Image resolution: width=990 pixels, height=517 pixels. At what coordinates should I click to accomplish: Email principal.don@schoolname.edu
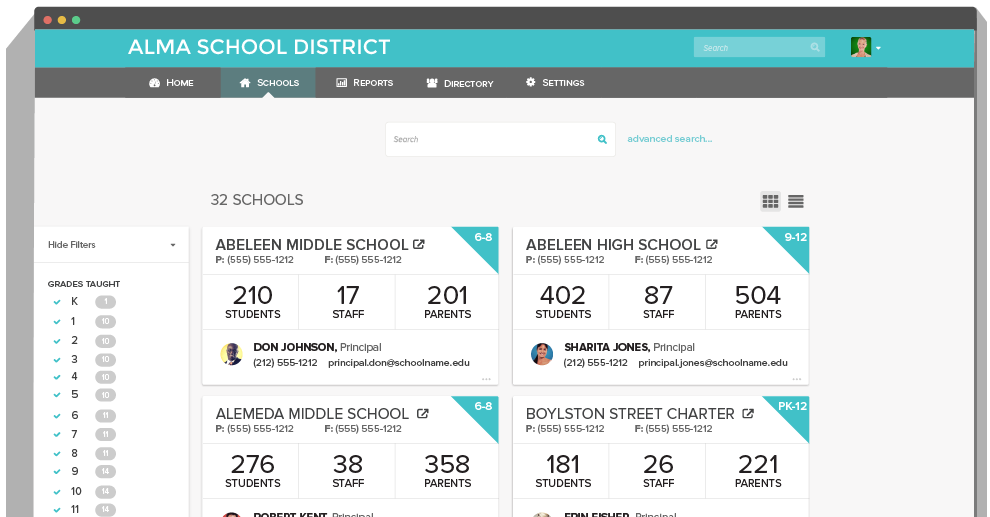point(398,363)
